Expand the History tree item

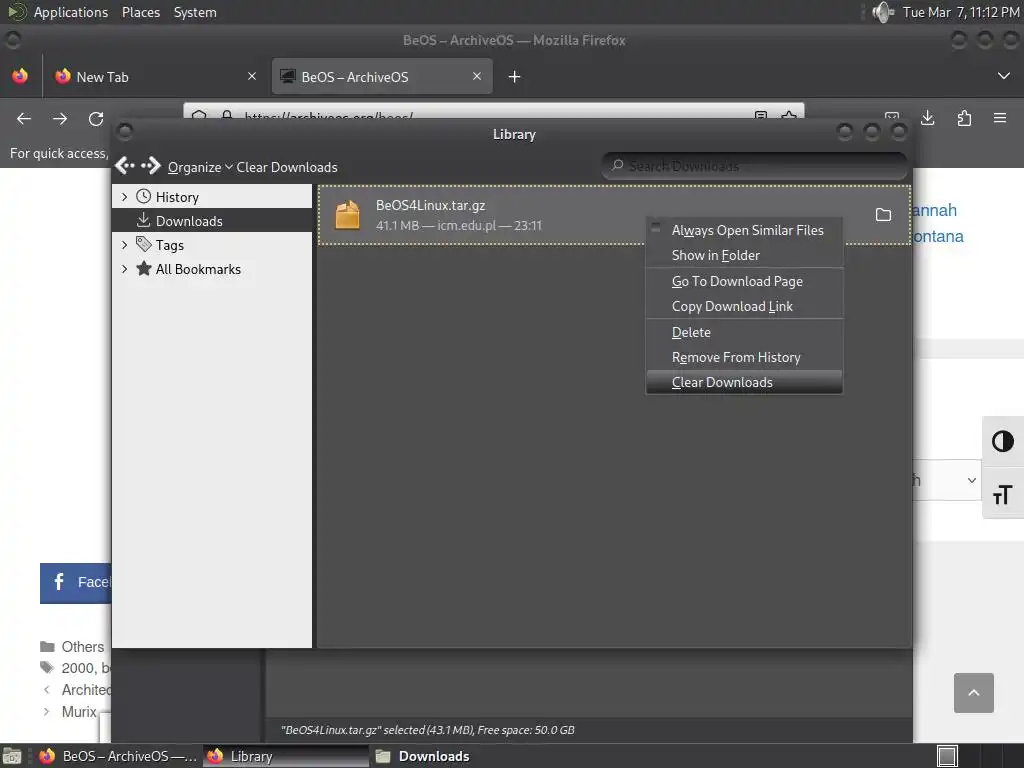click(x=125, y=197)
